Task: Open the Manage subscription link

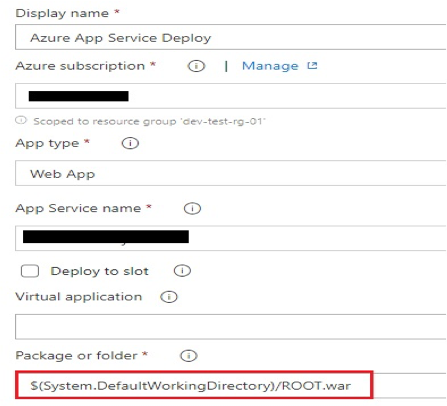Action: [x=270, y=66]
